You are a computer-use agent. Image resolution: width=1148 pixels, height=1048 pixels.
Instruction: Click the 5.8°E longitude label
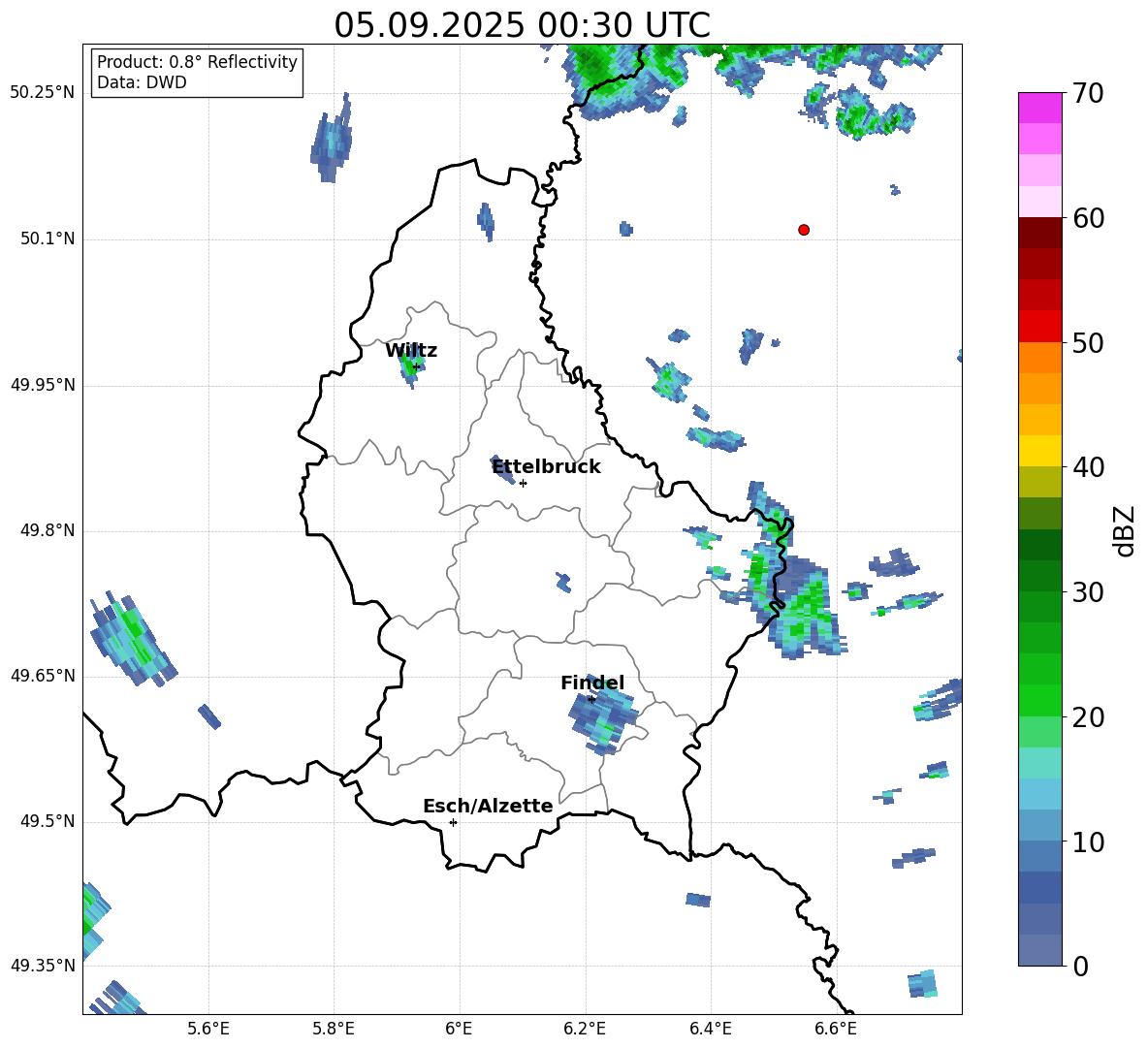click(x=334, y=1029)
